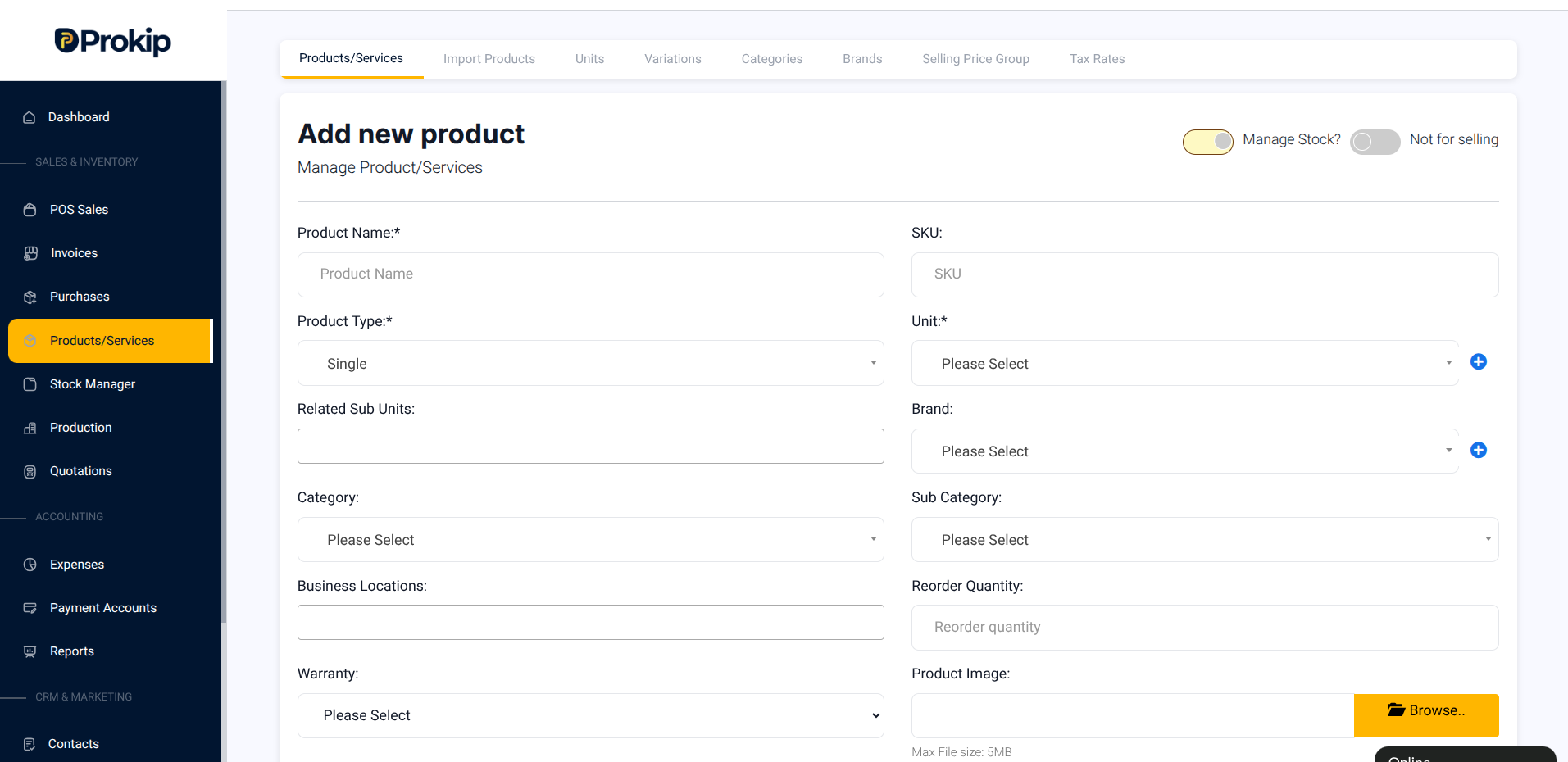Click the sidebar vertical scrollbar
The height and width of the screenshot is (762, 1568).
tap(224, 352)
